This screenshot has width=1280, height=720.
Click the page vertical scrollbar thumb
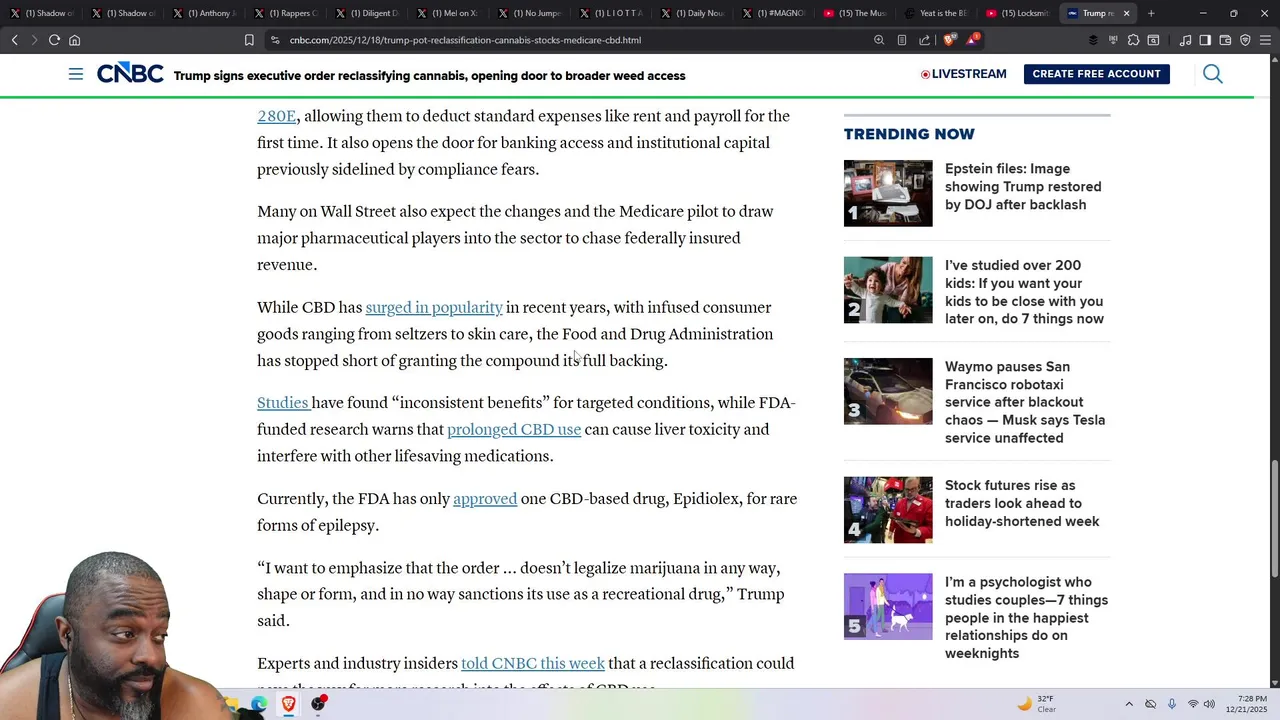click(1274, 518)
